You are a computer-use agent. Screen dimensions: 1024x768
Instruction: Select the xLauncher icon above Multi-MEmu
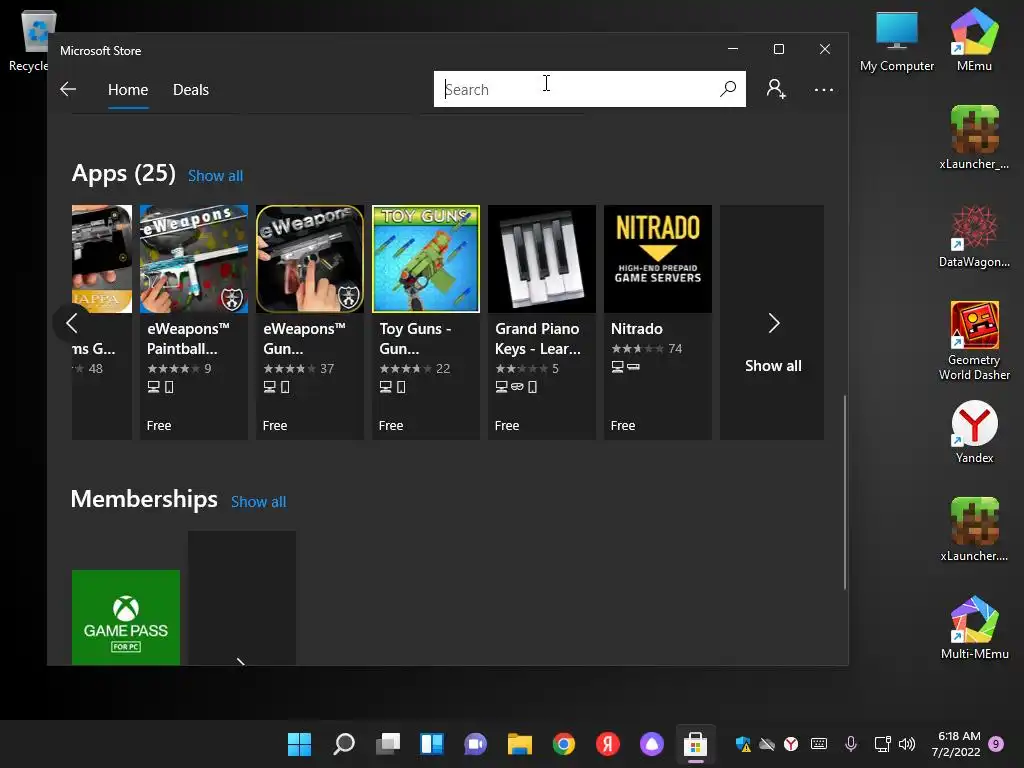point(974,530)
